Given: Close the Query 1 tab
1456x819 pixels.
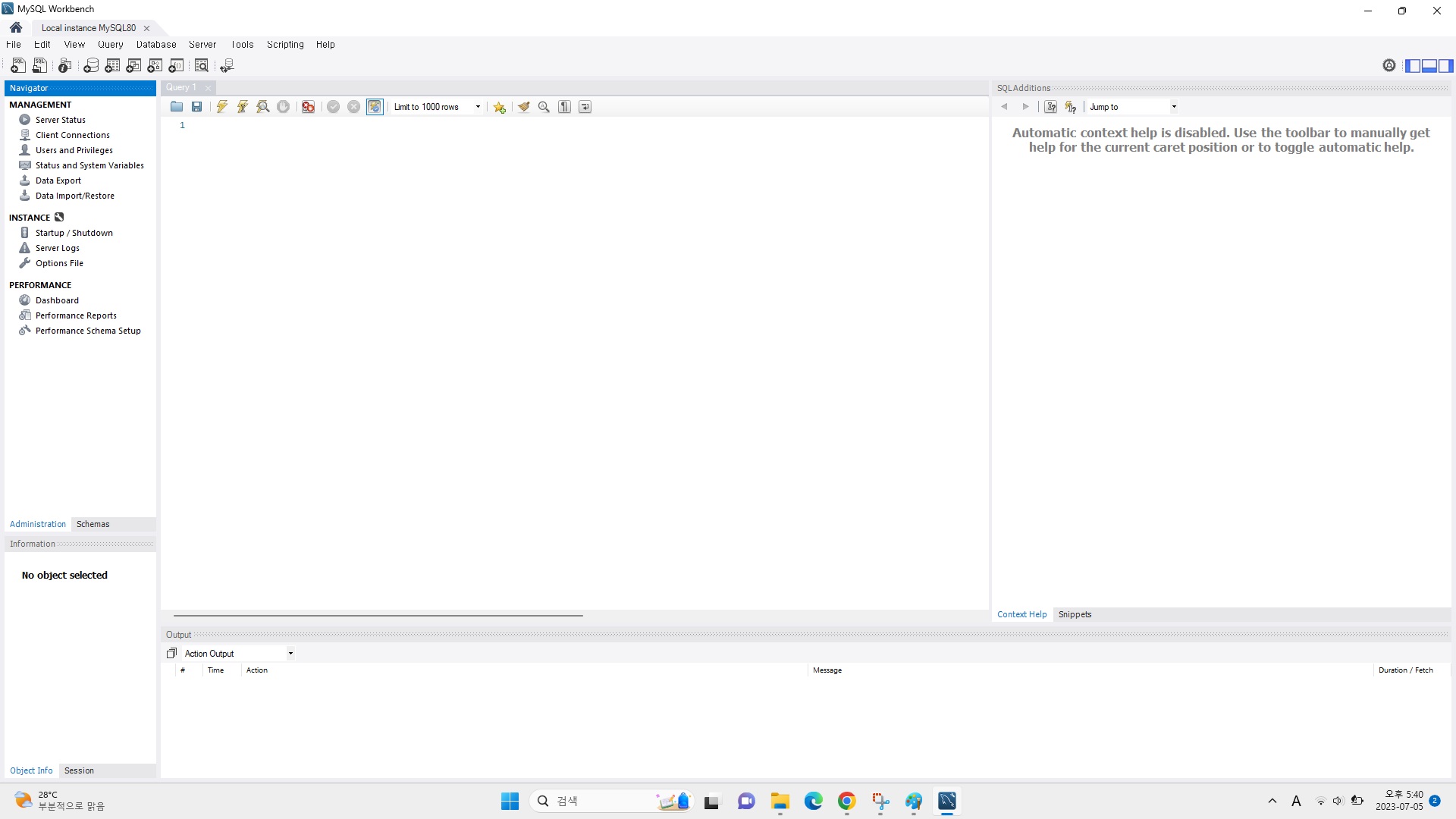Looking at the screenshot, I should (x=208, y=88).
